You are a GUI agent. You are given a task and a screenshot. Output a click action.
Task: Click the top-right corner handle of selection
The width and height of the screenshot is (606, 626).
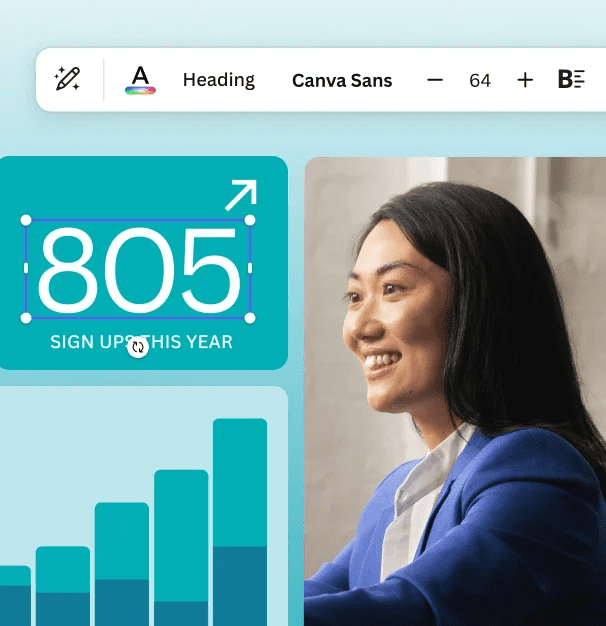tap(250, 220)
